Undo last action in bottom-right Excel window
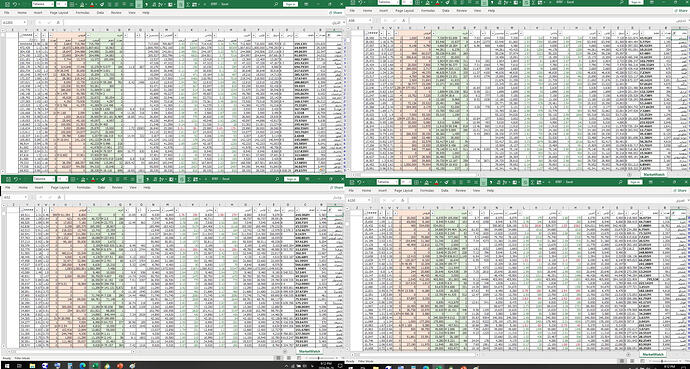Screen dimensions: 690x369 point(359,182)
